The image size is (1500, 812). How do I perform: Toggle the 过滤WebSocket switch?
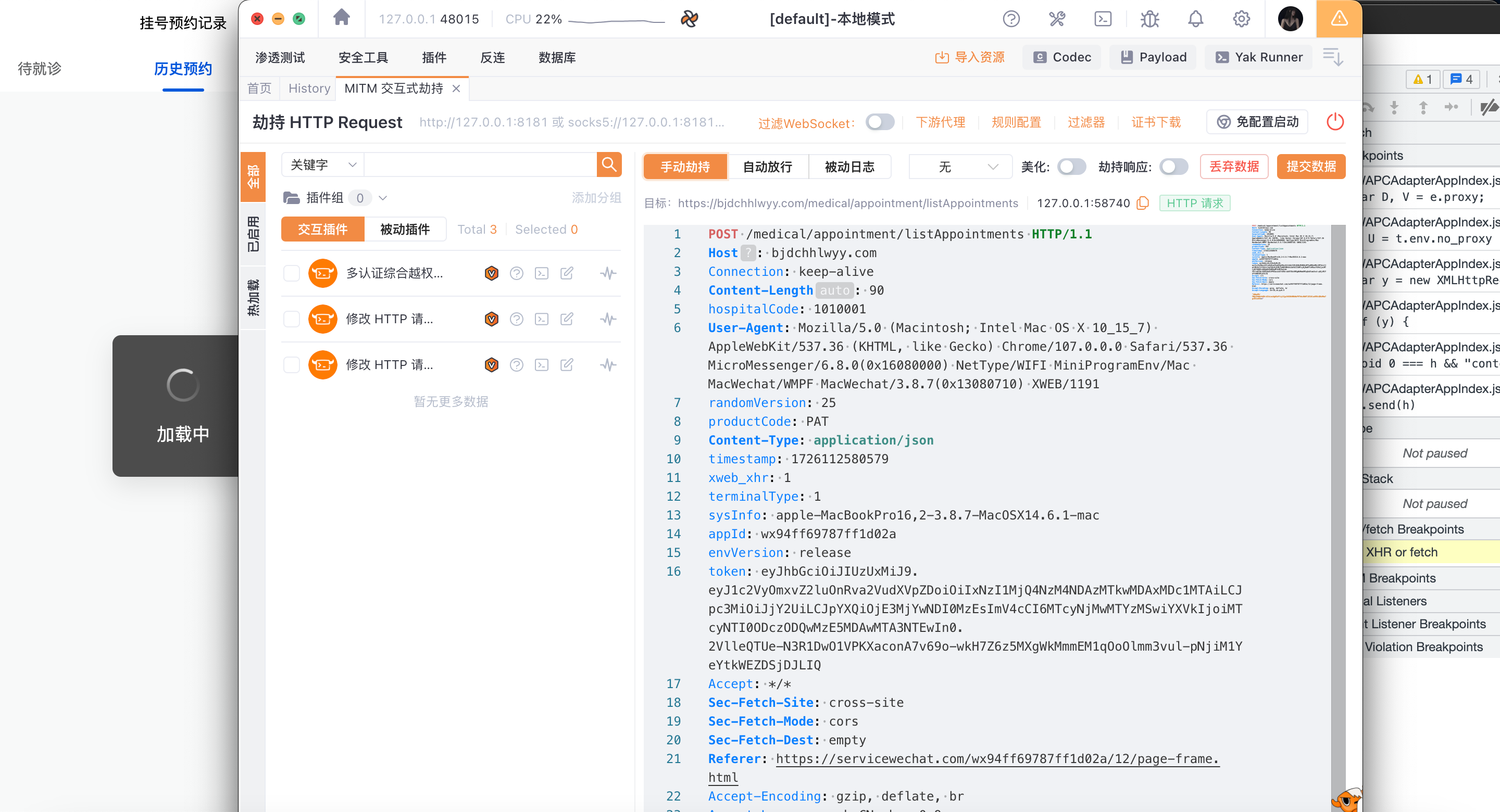879,122
